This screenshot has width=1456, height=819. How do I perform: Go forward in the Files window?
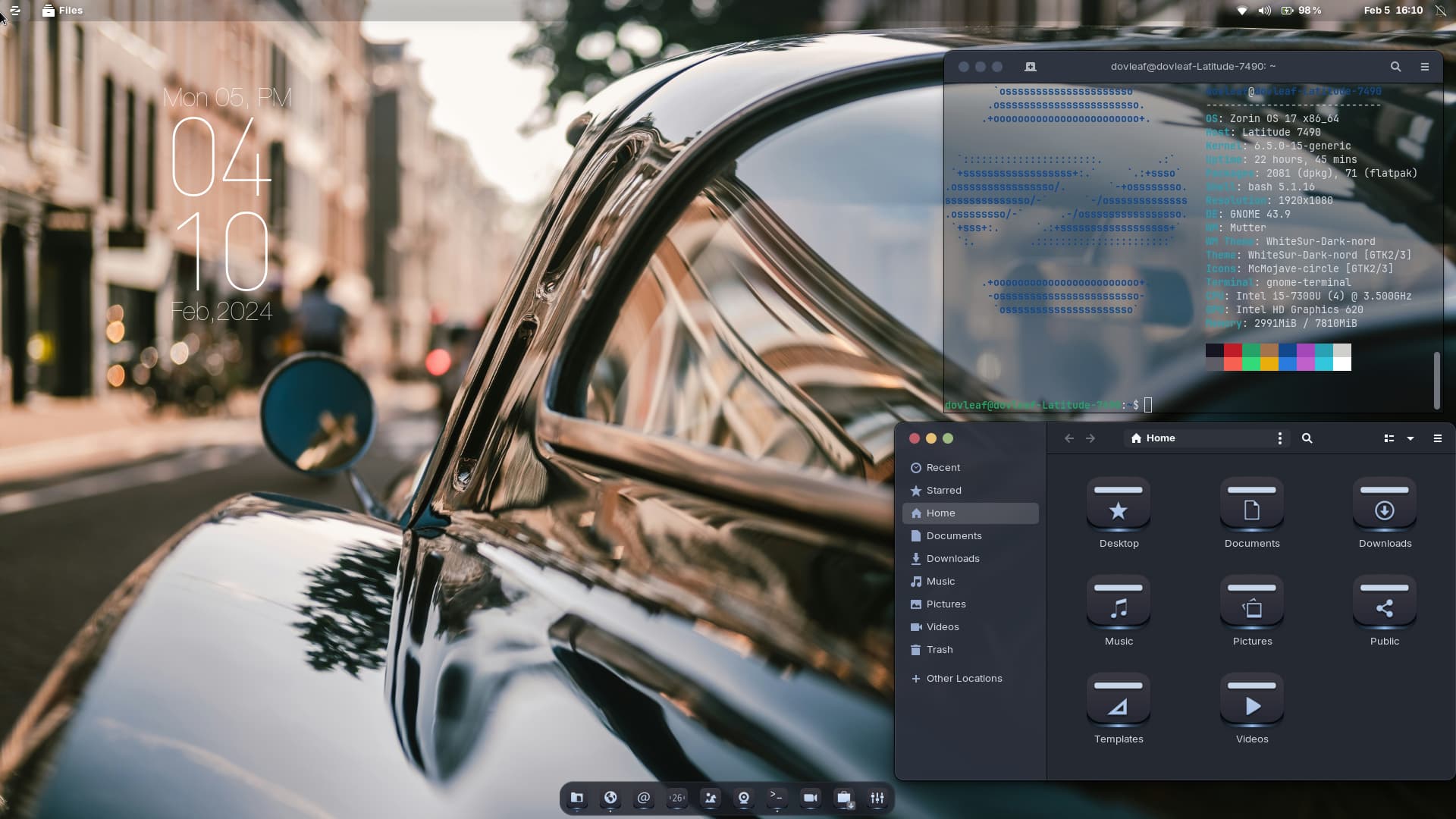click(x=1090, y=438)
